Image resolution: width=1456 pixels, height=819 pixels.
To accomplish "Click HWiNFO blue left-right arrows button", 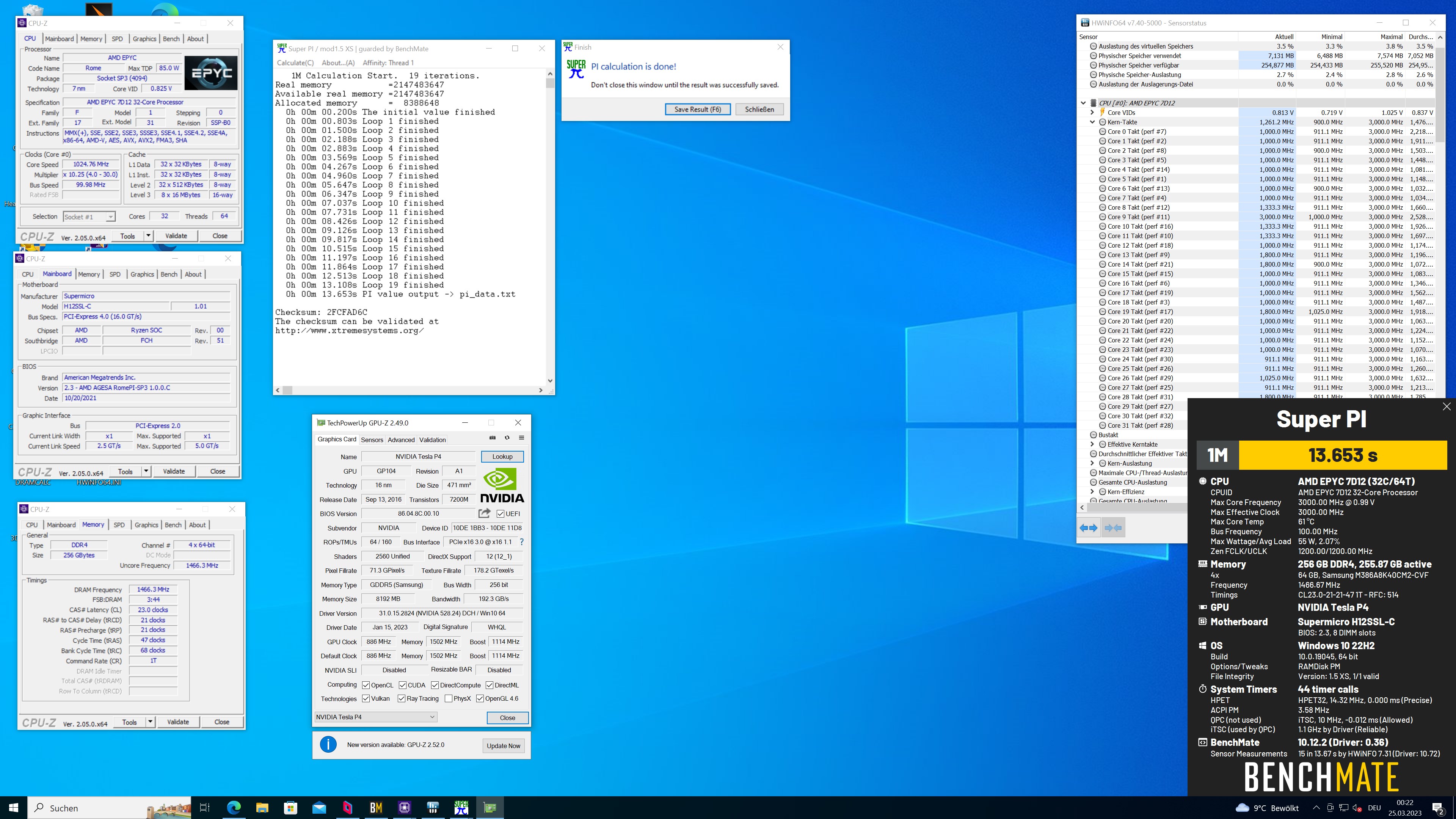I will coord(1089,528).
